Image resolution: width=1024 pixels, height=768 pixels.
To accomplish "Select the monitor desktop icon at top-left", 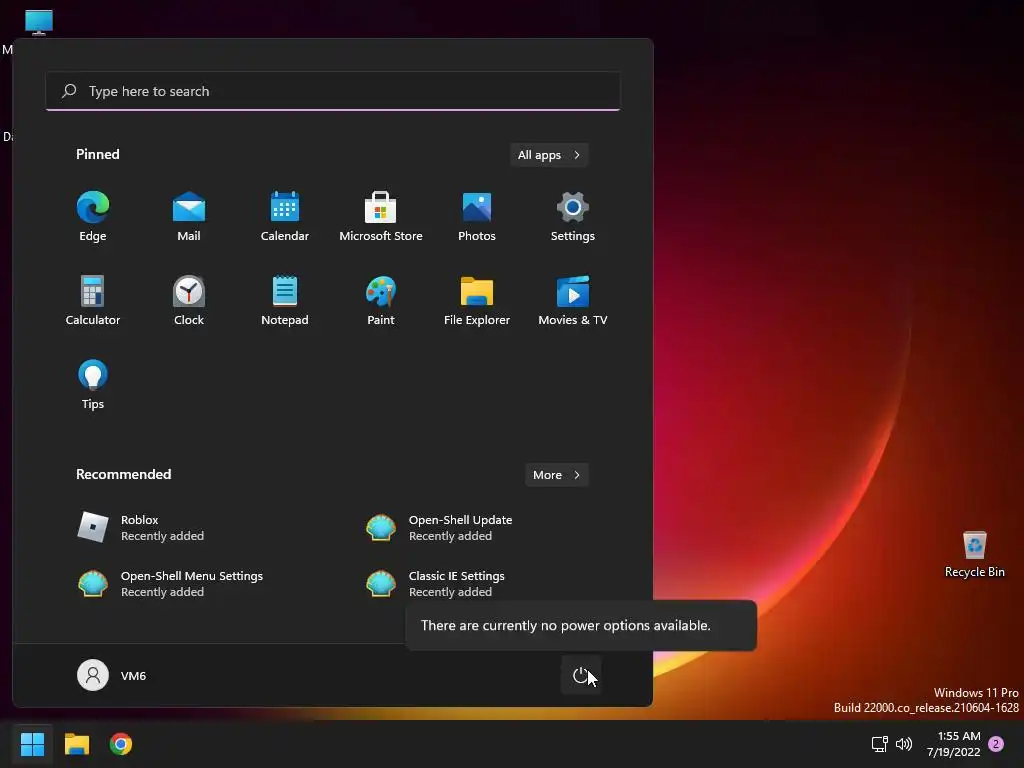I will point(39,22).
